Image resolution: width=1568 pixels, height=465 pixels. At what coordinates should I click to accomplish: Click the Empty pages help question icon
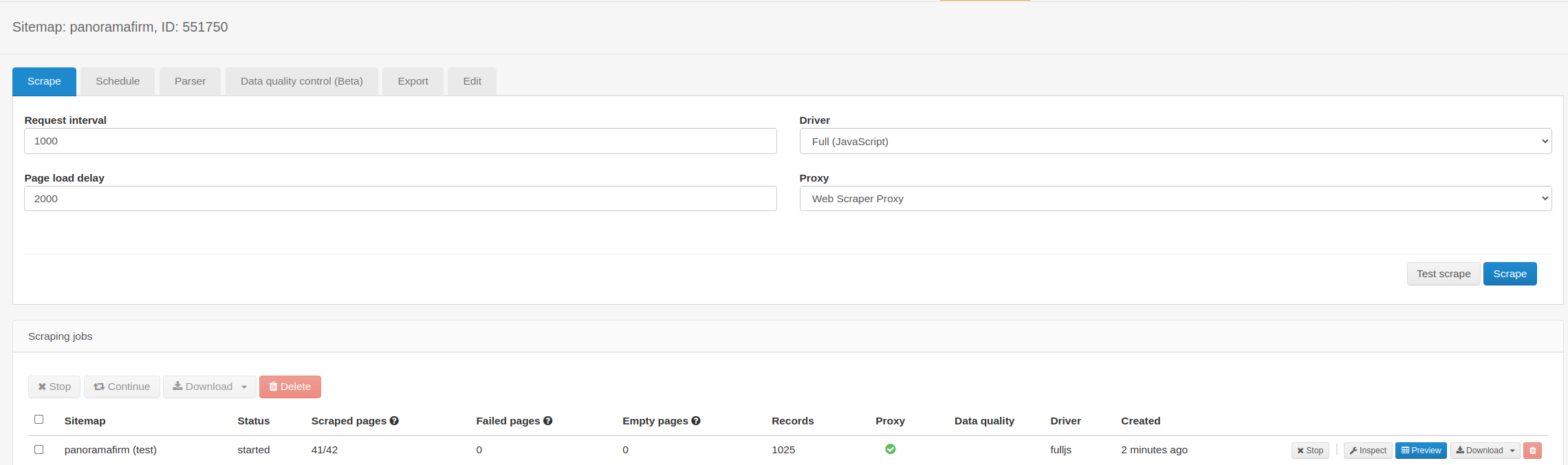tap(696, 421)
